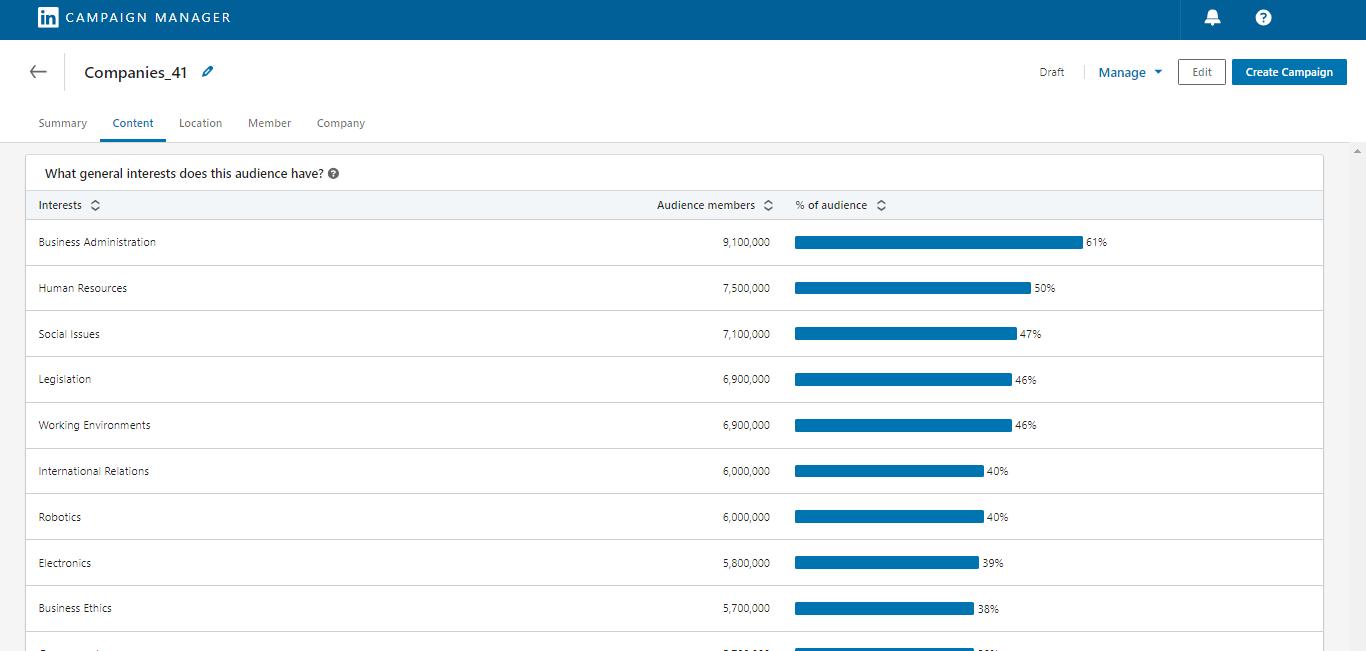The height and width of the screenshot is (651, 1366).
Task: Sort by Interests column arrows
Action: click(x=95, y=205)
